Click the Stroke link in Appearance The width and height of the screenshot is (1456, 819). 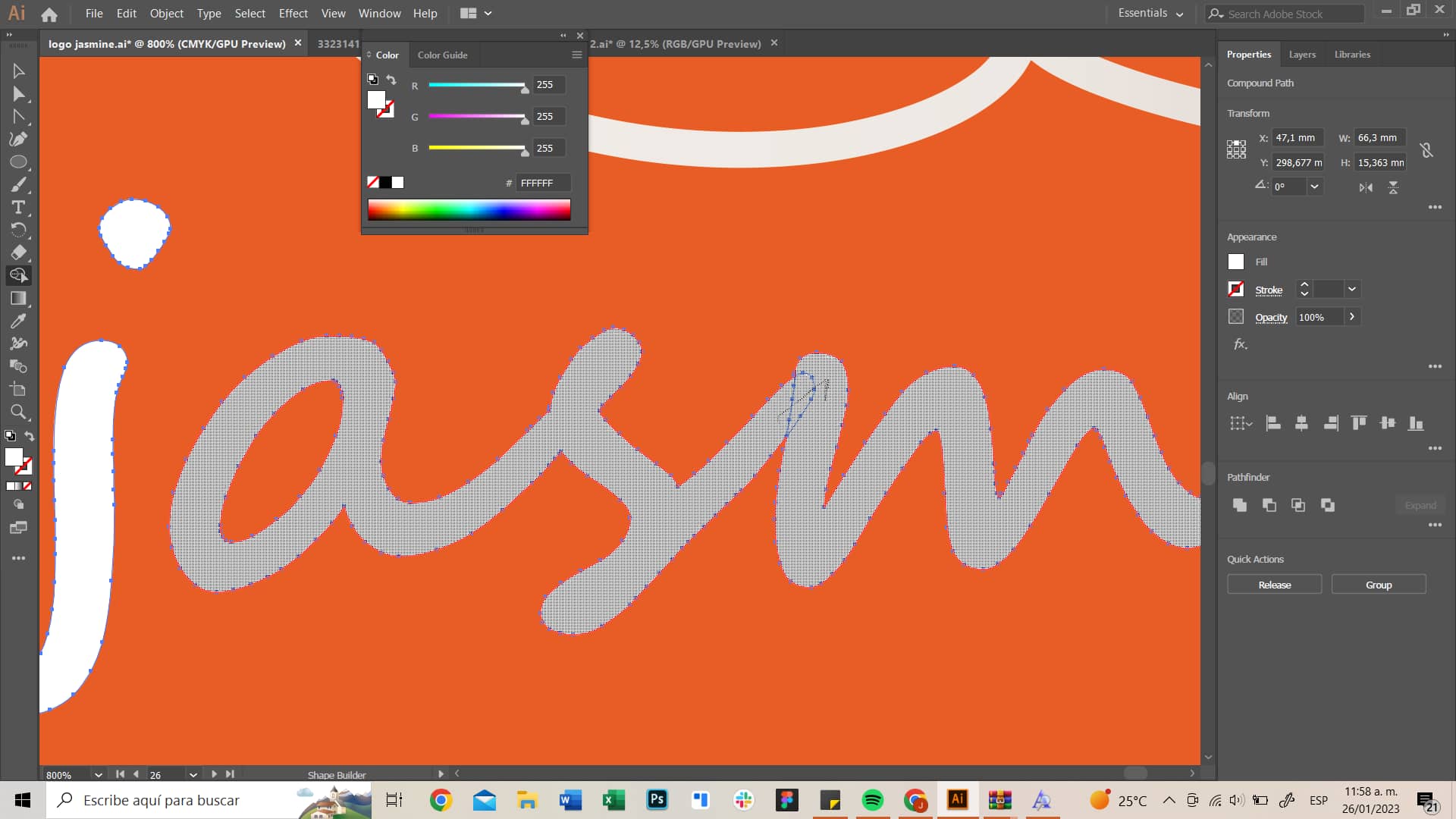tap(1269, 290)
